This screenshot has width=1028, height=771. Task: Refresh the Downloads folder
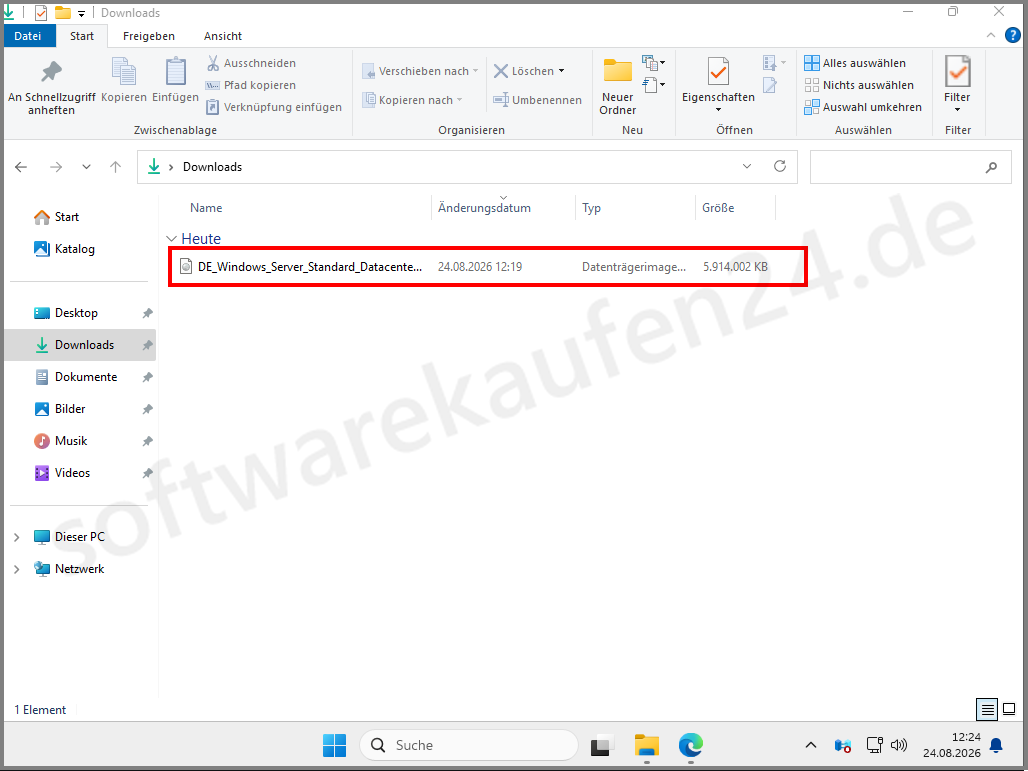[780, 167]
